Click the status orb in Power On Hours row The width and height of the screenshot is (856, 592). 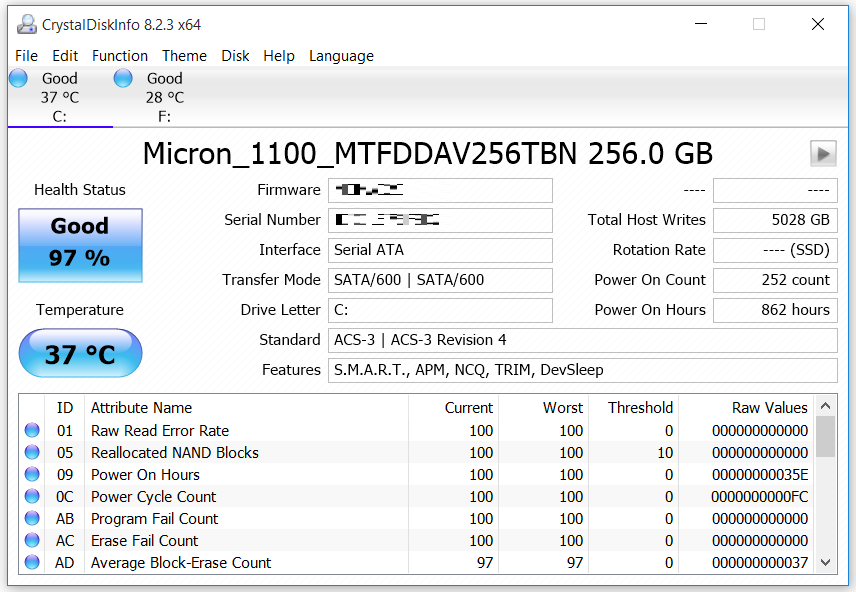coord(32,474)
